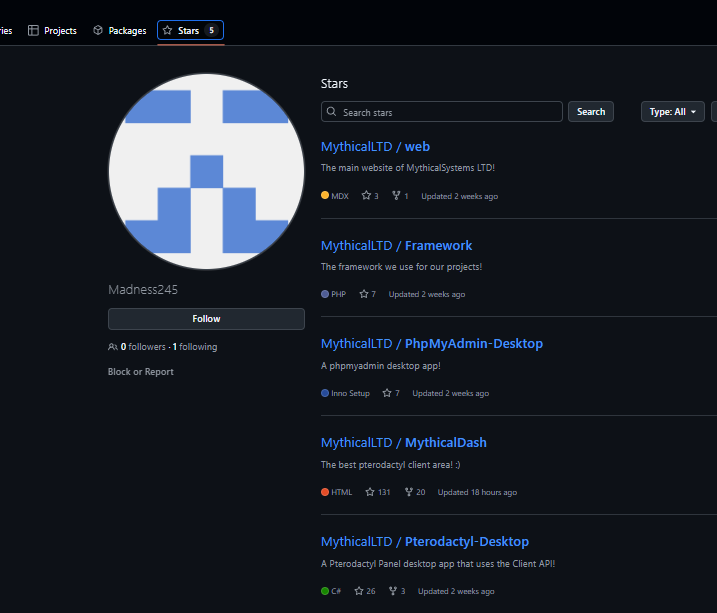Click the Stars count badge 5
The width and height of the screenshot is (717, 613).
(x=211, y=30)
